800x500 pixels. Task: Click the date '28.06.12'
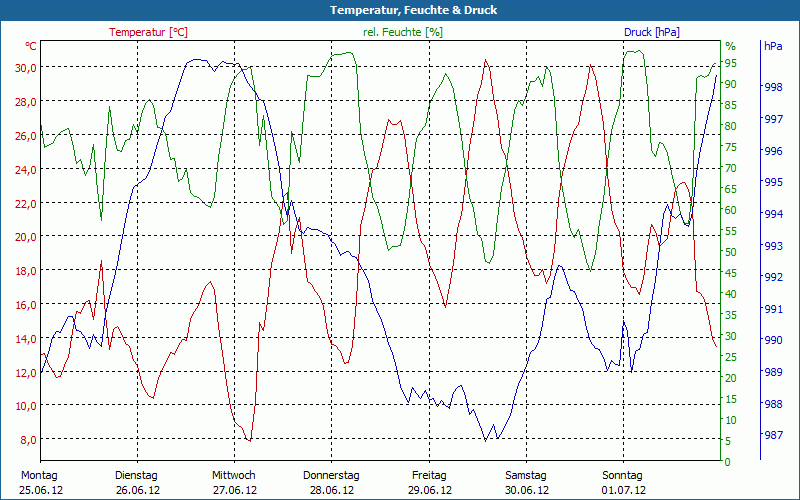[332, 490]
